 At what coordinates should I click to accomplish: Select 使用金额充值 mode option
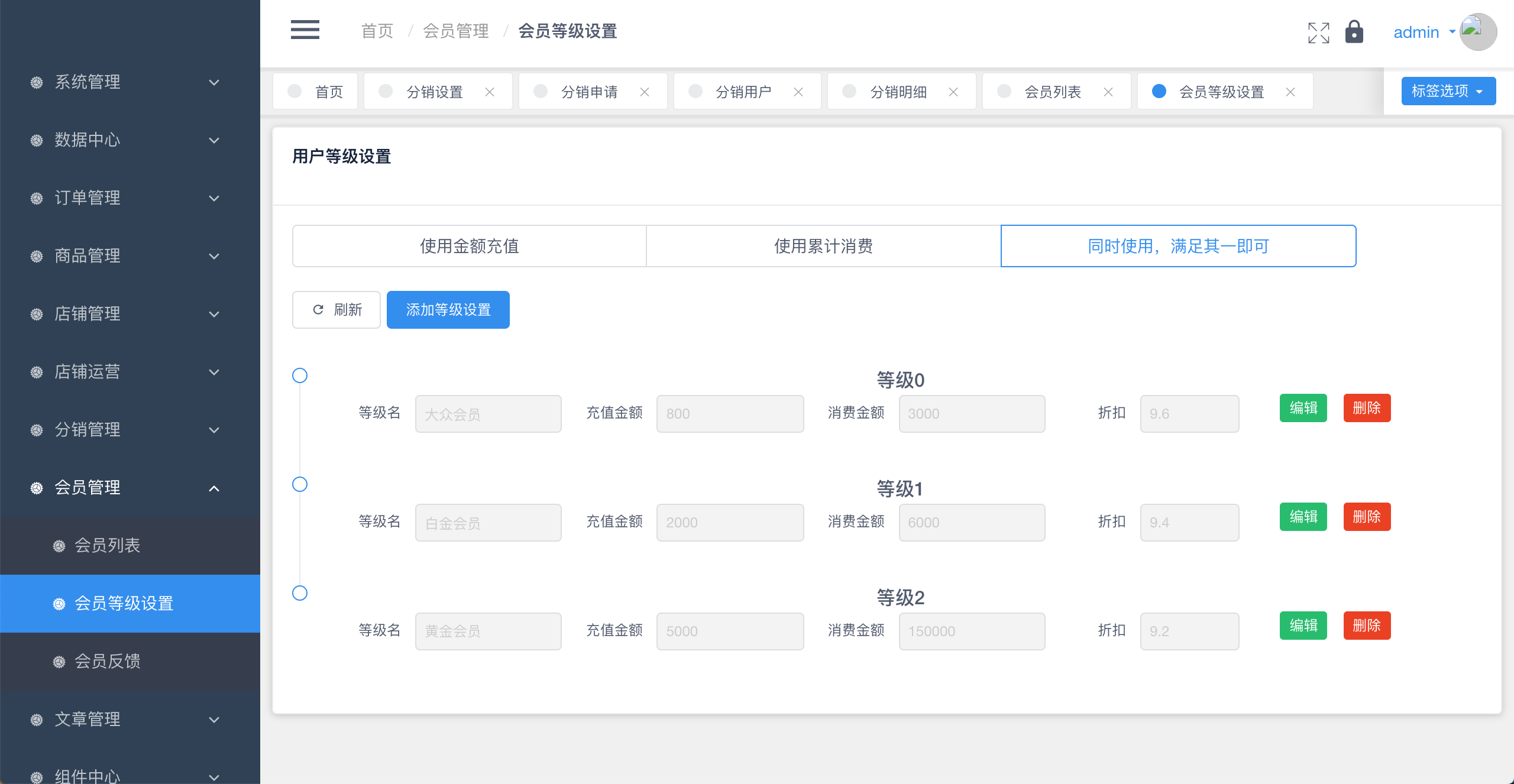point(469,246)
